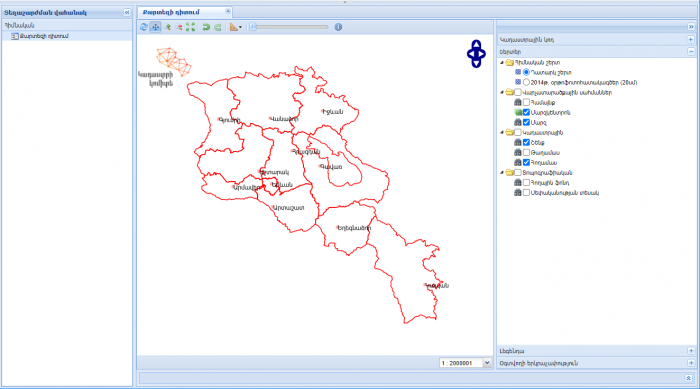Screen dimensions: 700x389
Task: Open the measure ruler tool dropdown arrow
Action: [240, 27]
